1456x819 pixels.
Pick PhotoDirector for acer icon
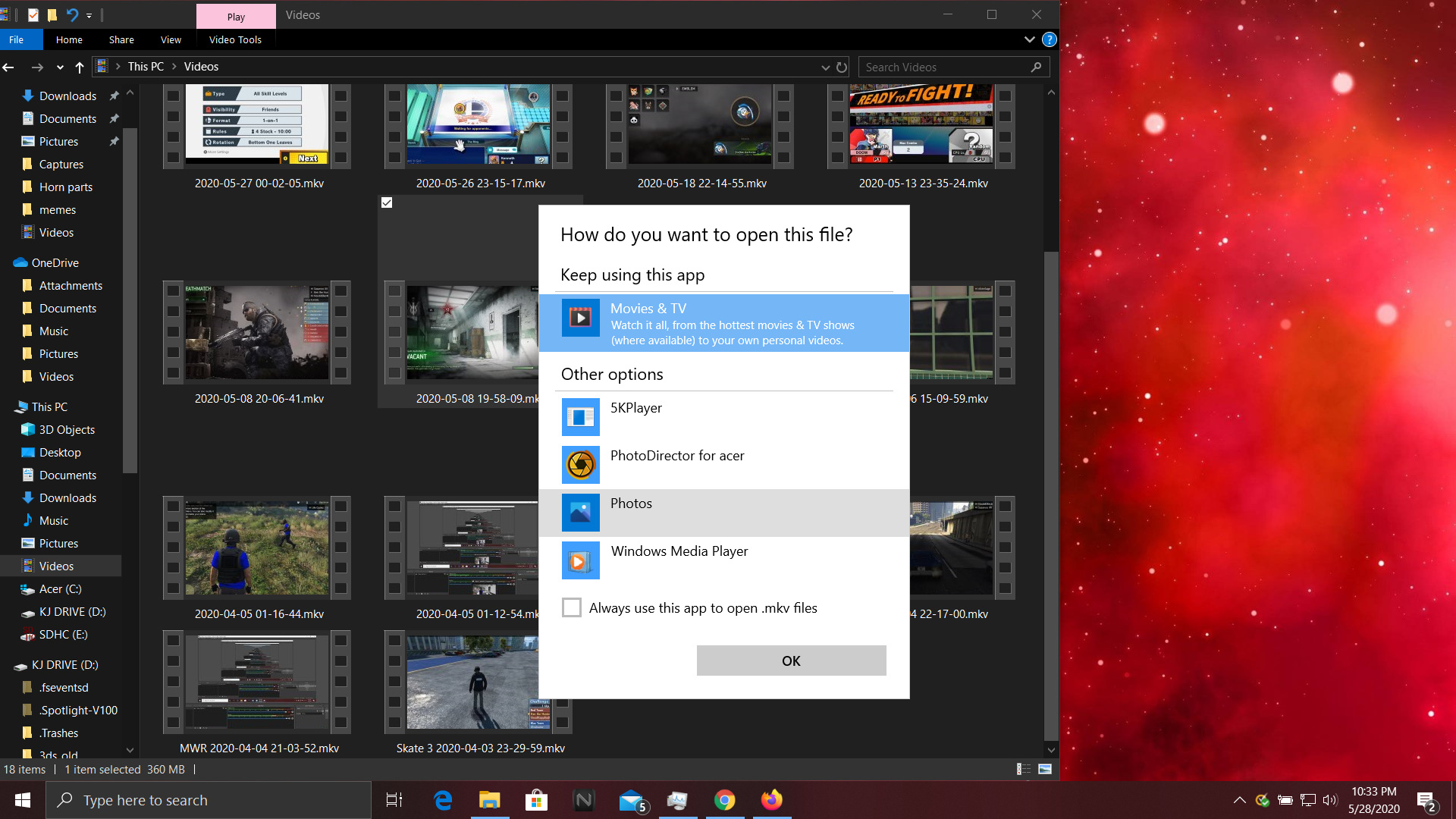pyautogui.click(x=580, y=465)
